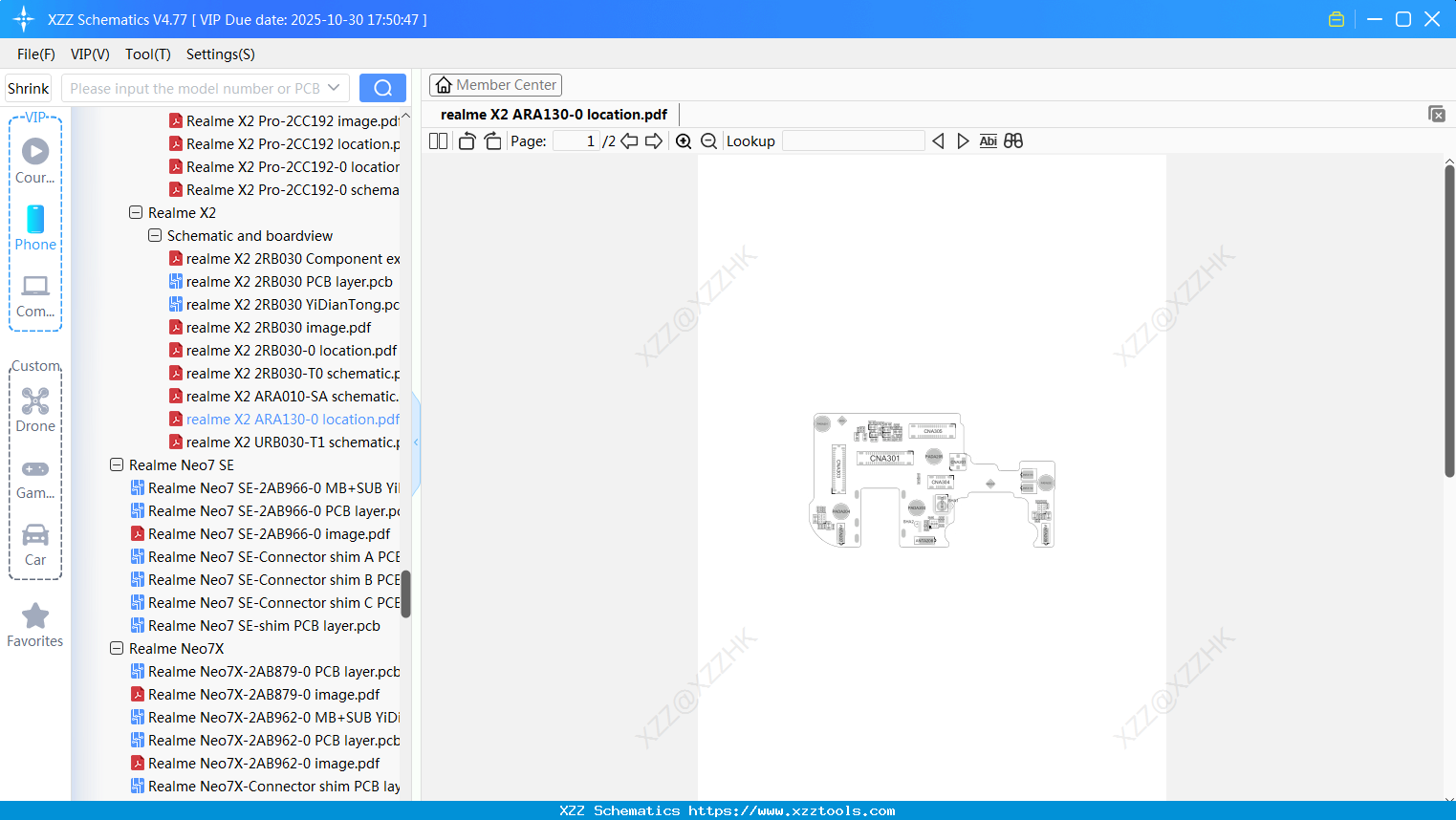Open realme X2 URB030-T1 schematic
The width and height of the screenshot is (1456, 820).
pos(284,442)
